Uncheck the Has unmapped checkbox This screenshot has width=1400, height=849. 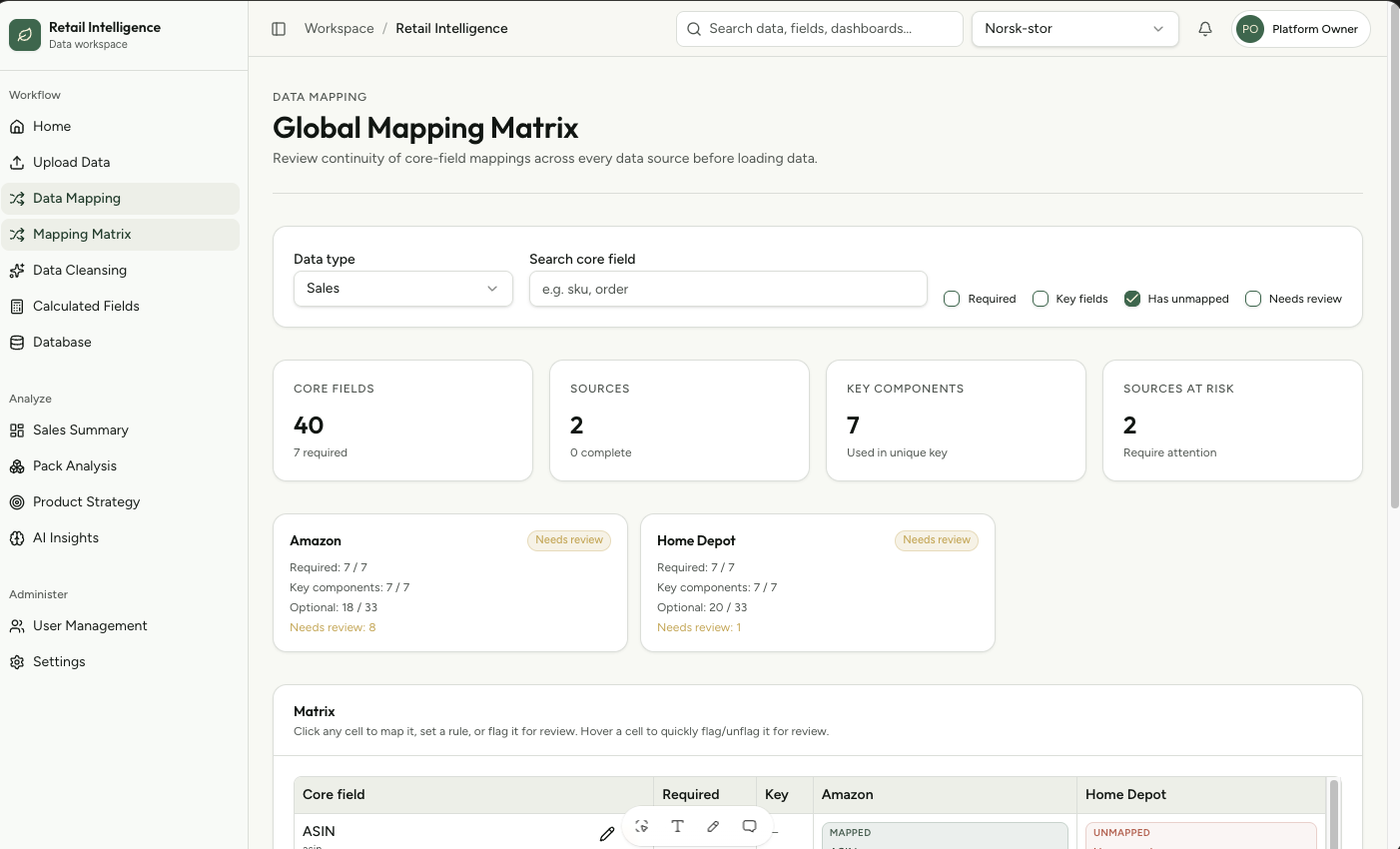click(x=1132, y=299)
